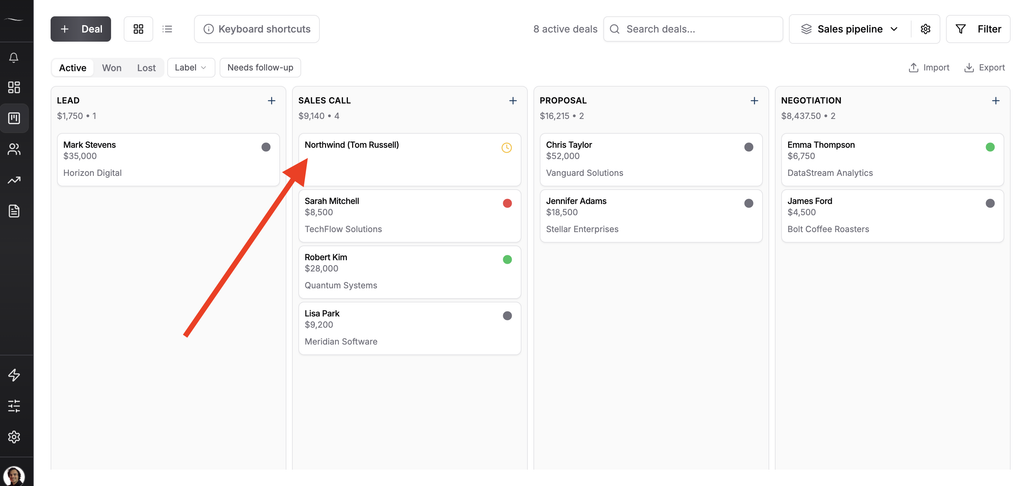Viewport: 1024px width, 486px height.
Task: Click the Bolt Coffee Roasters company name
Action: [828, 229]
